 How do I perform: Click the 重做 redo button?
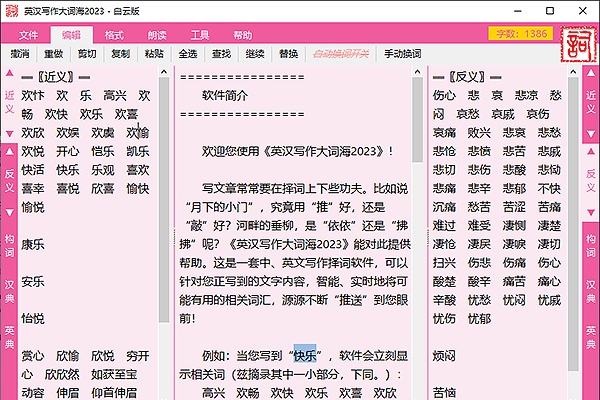54,54
